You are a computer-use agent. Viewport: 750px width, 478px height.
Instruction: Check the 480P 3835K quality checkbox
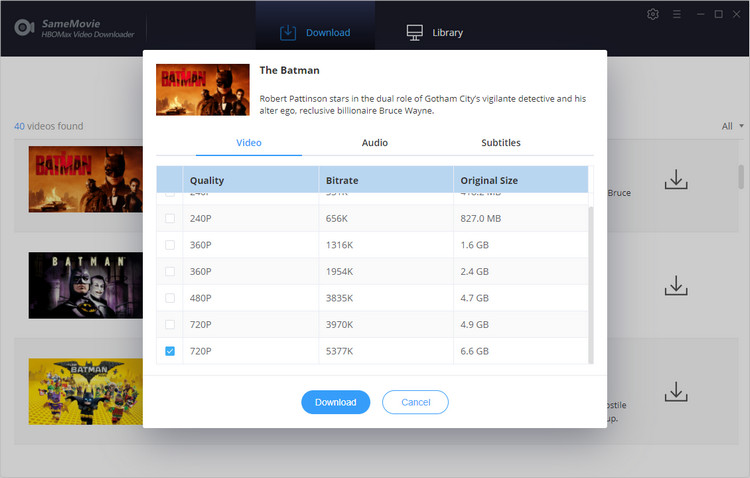(x=170, y=298)
